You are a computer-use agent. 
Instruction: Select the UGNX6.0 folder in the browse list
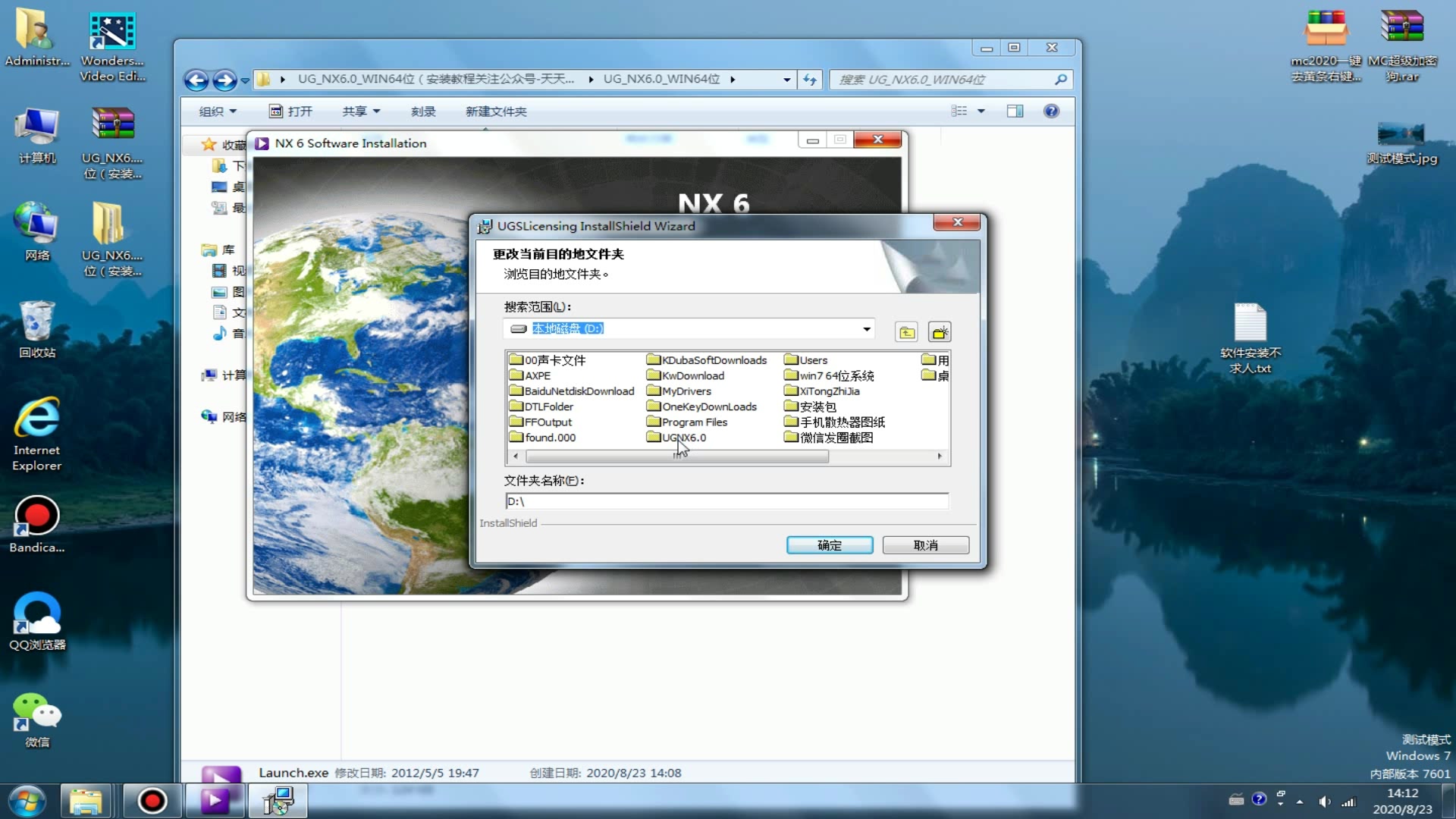pyautogui.click(x=682, y=438)
